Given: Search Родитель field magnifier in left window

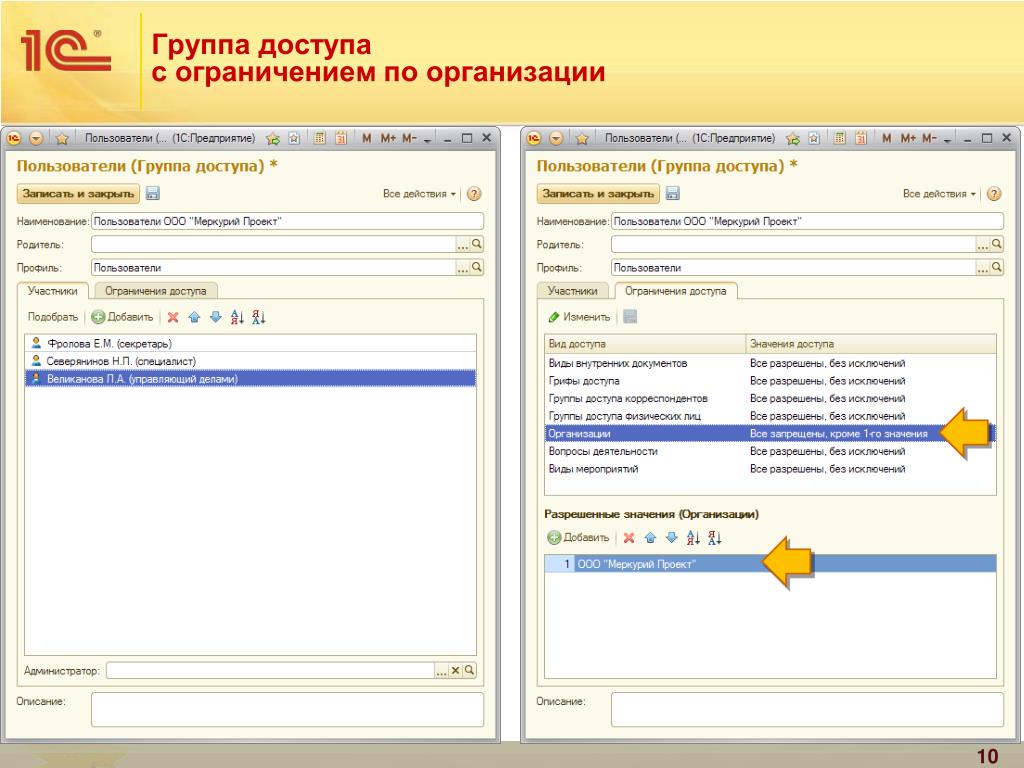Looking at the screenshot, I should point(477,244).
